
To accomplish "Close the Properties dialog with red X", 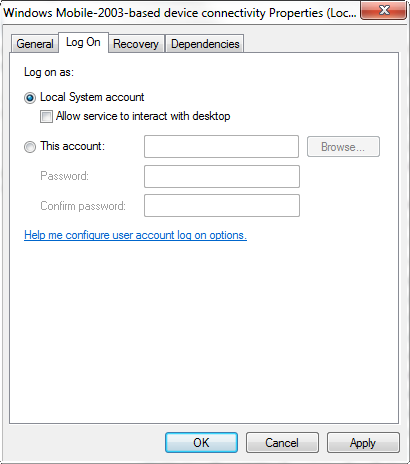I will (x=384, y=10).
